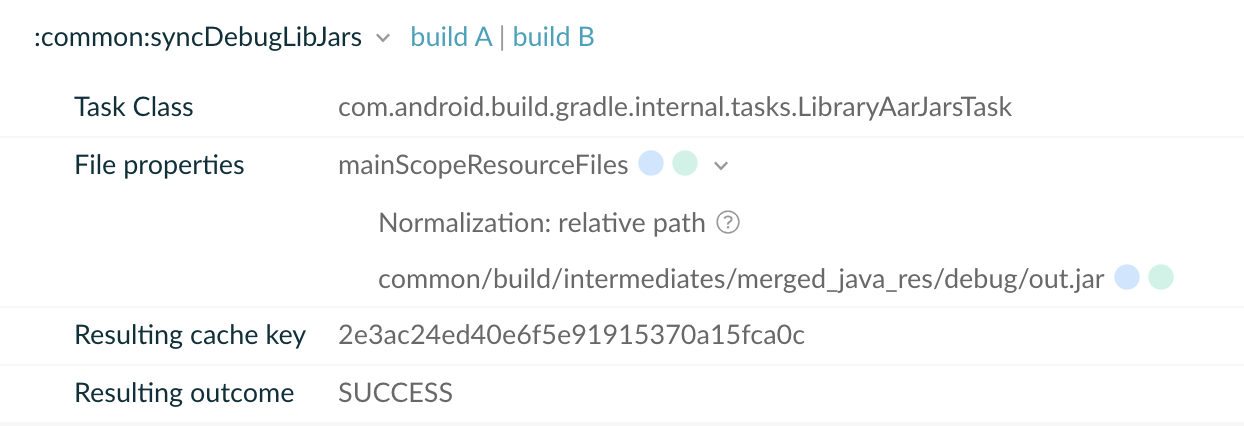Click the Resulting cache key label

click(x=190, y=335)
